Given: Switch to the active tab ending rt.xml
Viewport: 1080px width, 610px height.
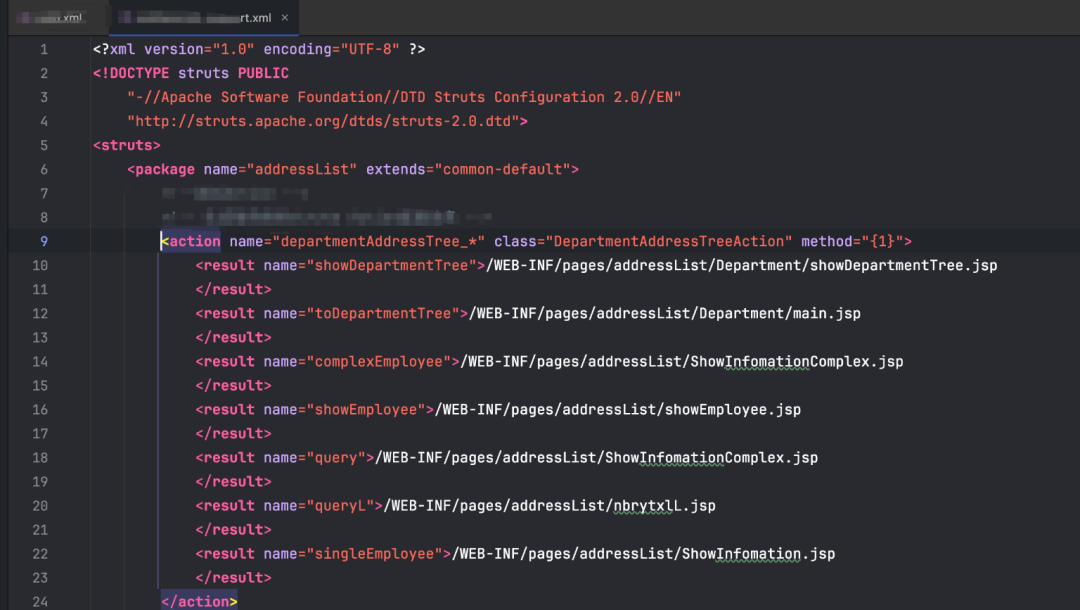Looking at the screenshot, I should click(x=203, y=18).
